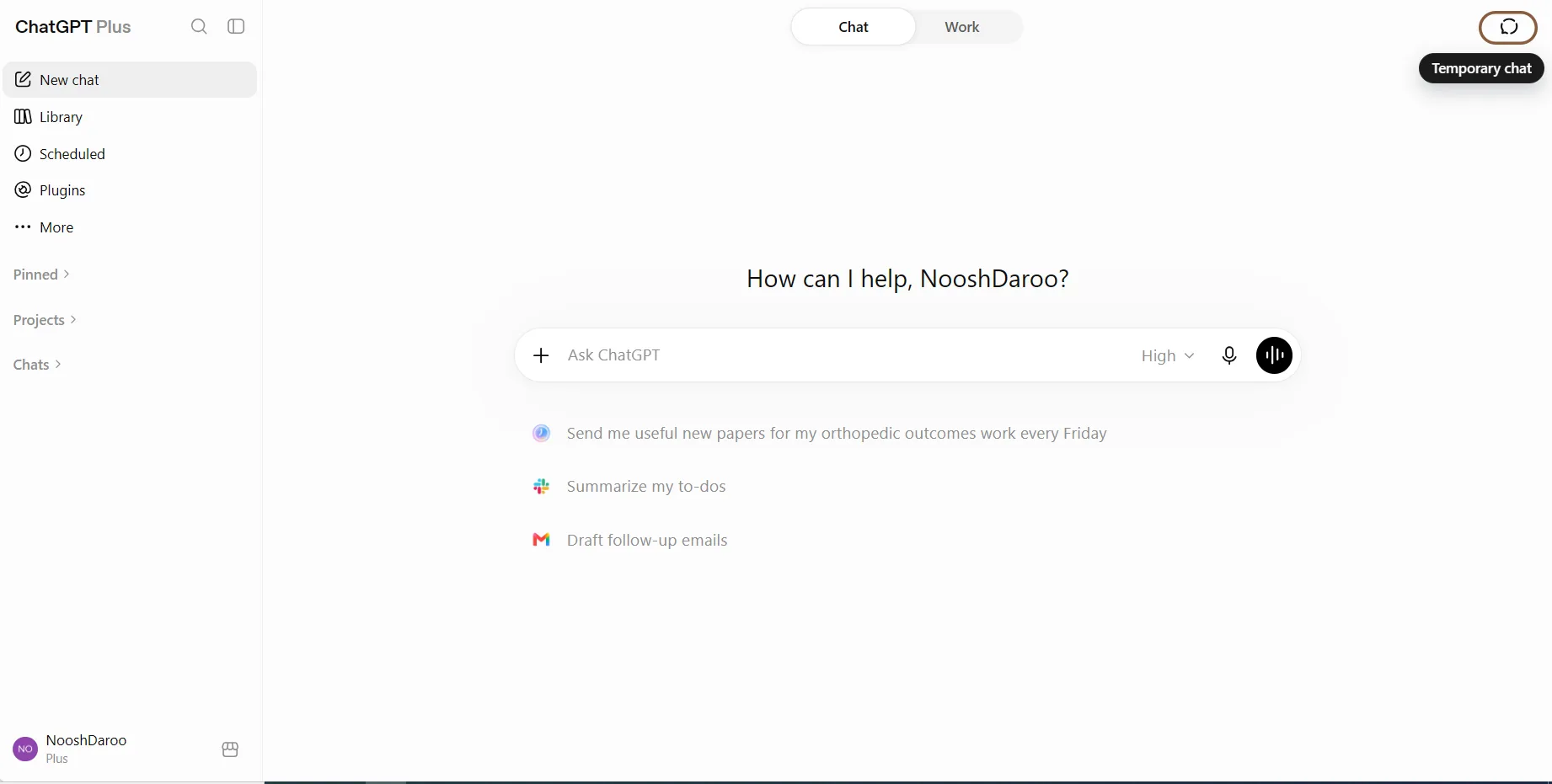Expand the Chats section
1552x784 pixels.
37,365
